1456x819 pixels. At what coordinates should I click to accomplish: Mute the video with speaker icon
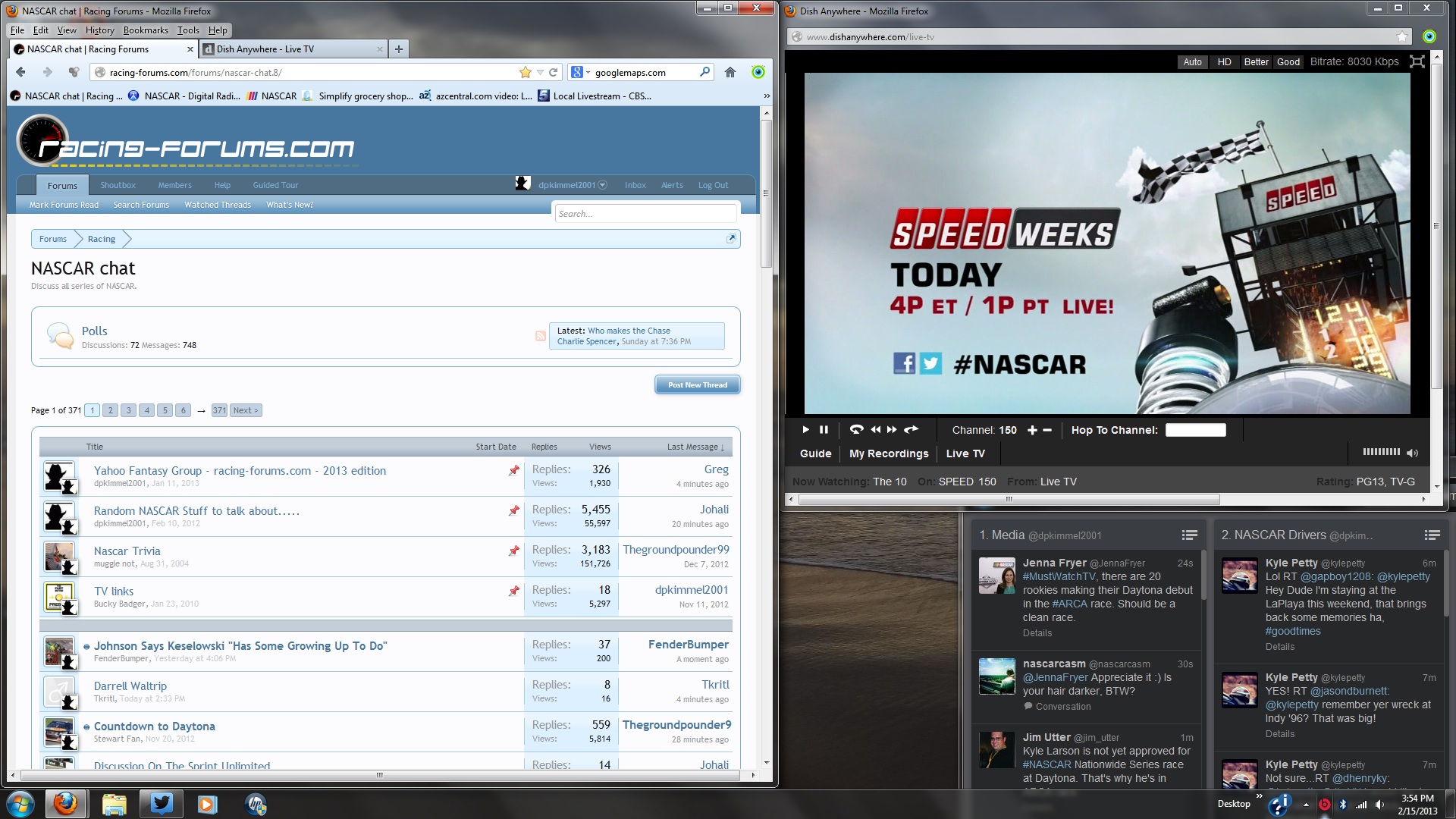point(1412,453)
